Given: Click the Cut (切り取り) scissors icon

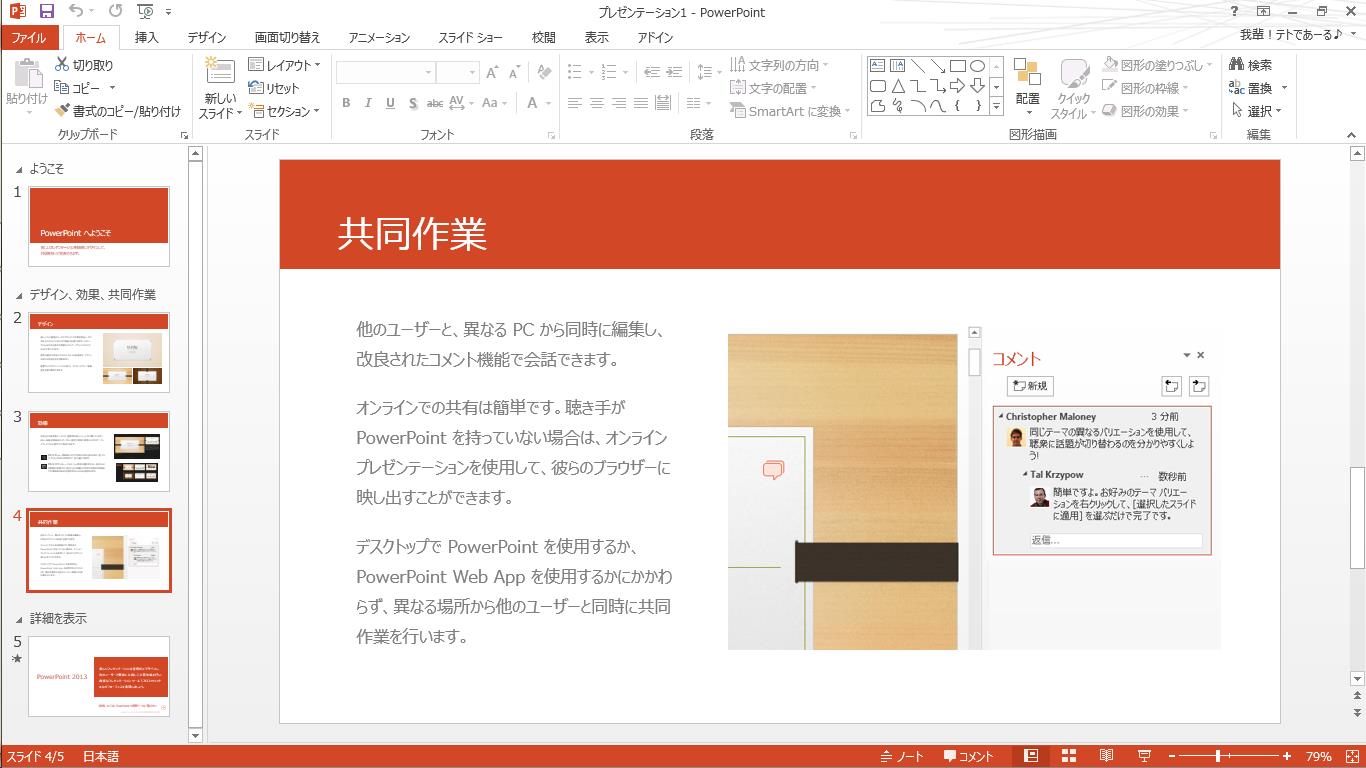Looking at the screenshot, I should 62,65.
